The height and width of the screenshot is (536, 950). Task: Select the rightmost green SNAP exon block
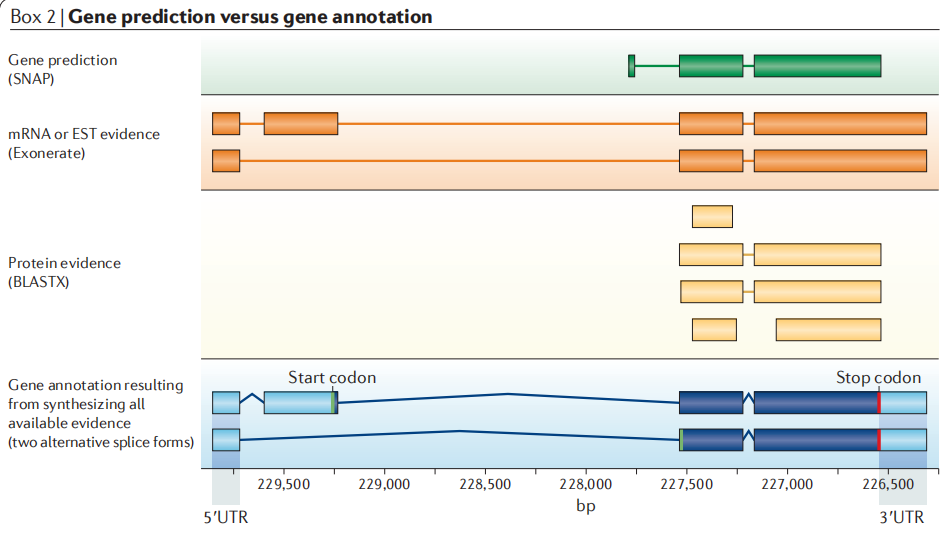(x=817, y=66)
